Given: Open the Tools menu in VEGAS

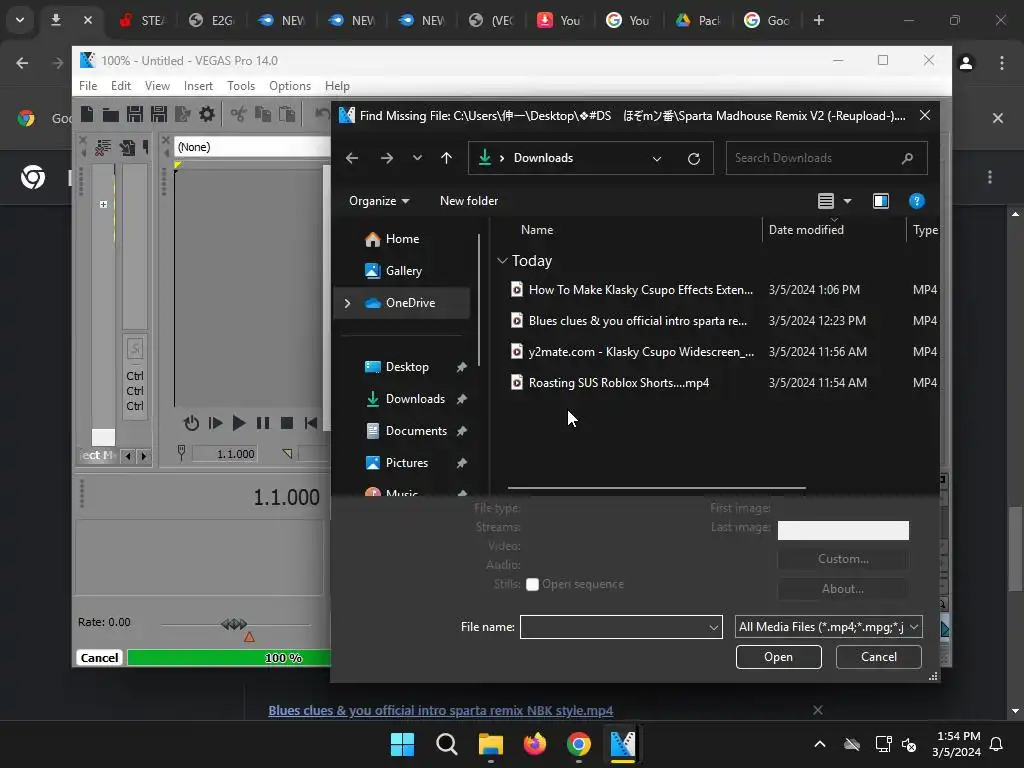Looking at the screenshot, I should point(241,86).
